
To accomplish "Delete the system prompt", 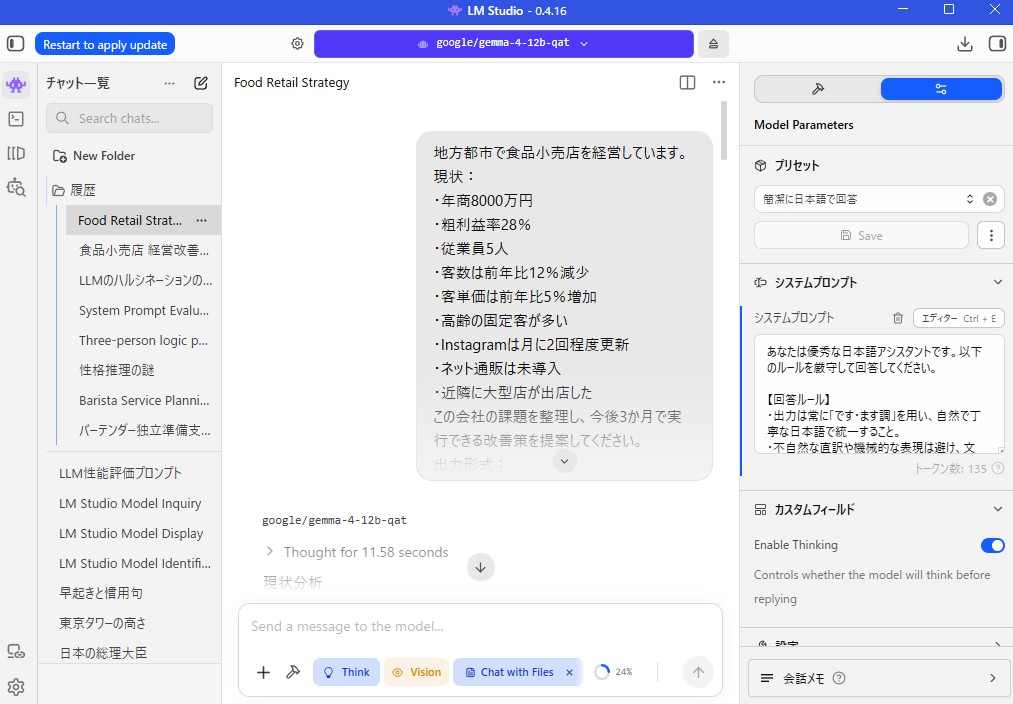I will pyautogui.click(x=897, y=318).
